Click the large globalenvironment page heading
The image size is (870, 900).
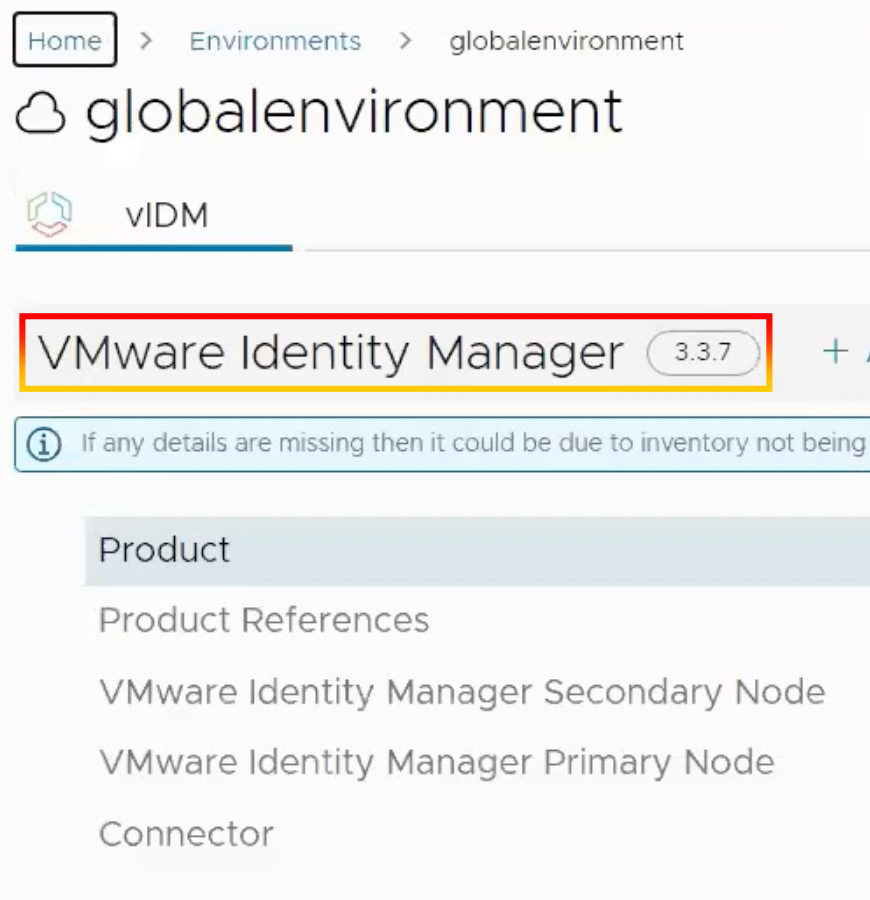tap(354, 110)
